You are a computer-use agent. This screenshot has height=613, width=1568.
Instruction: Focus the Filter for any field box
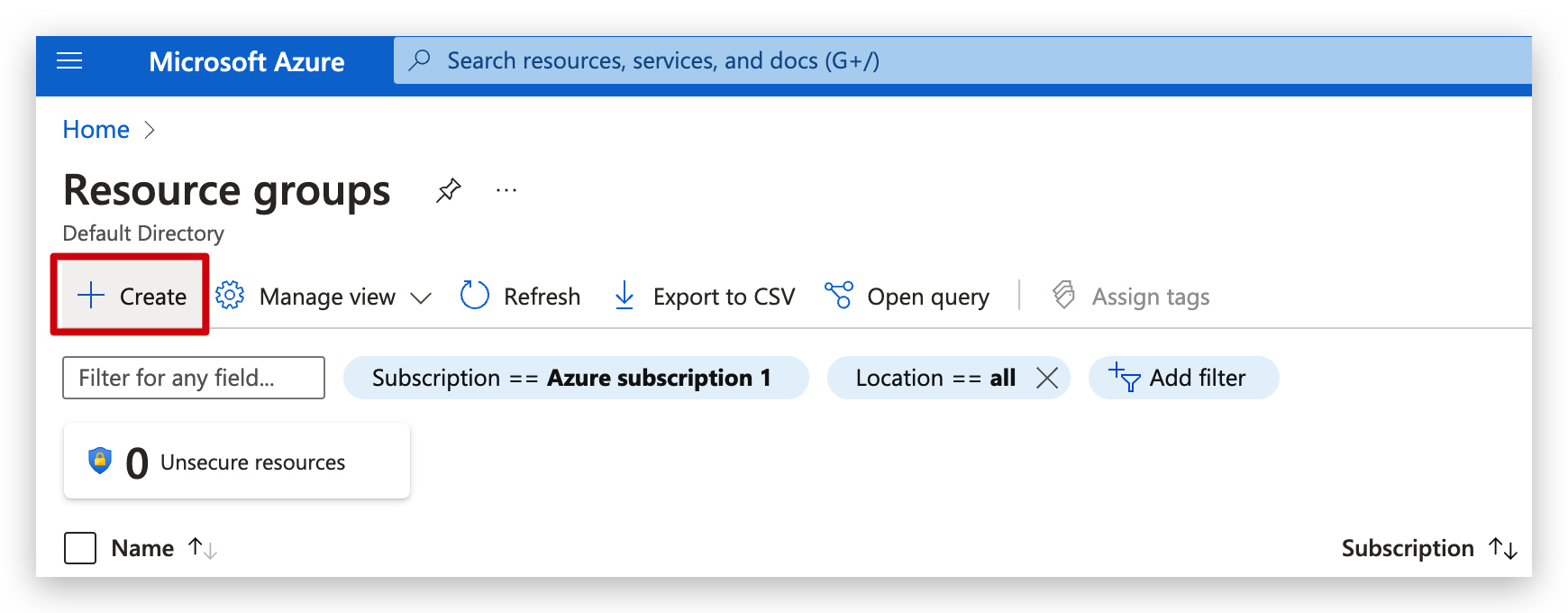pos(194,378)
